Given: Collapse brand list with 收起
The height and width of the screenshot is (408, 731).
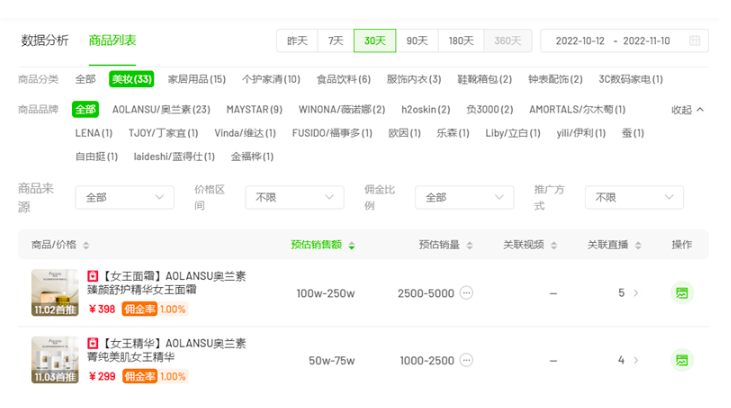Looking at the screenshot, I should pyautogui.click(x=687, y=110).
